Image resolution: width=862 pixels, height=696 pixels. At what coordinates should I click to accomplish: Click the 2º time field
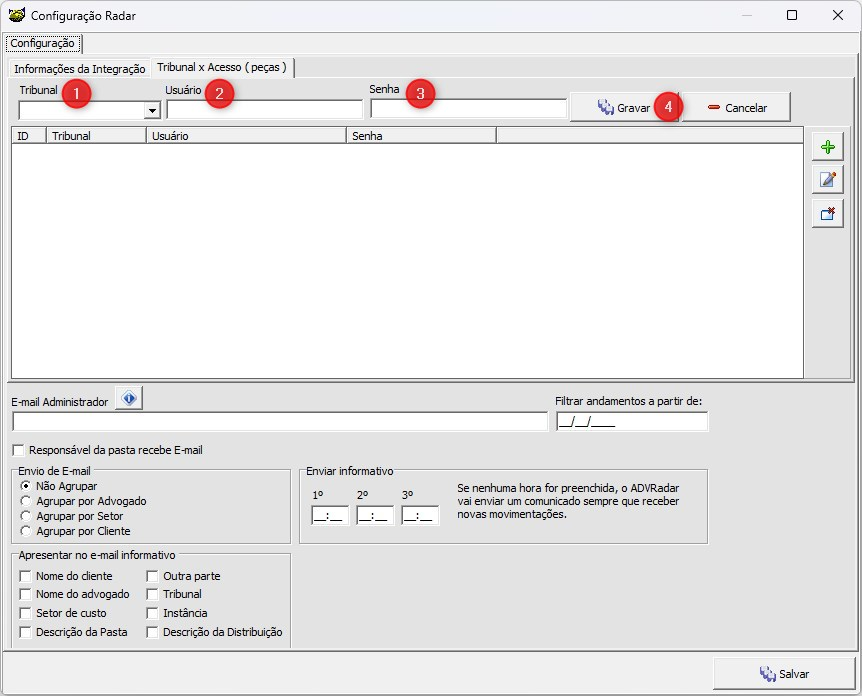click(375, 516)
